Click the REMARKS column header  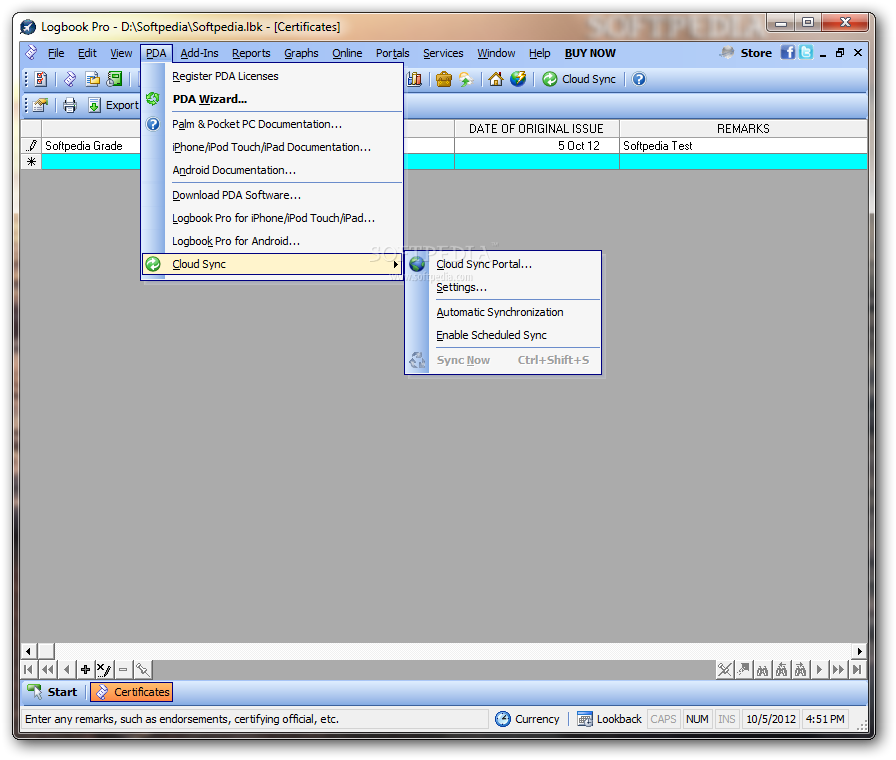pos(743,129)
